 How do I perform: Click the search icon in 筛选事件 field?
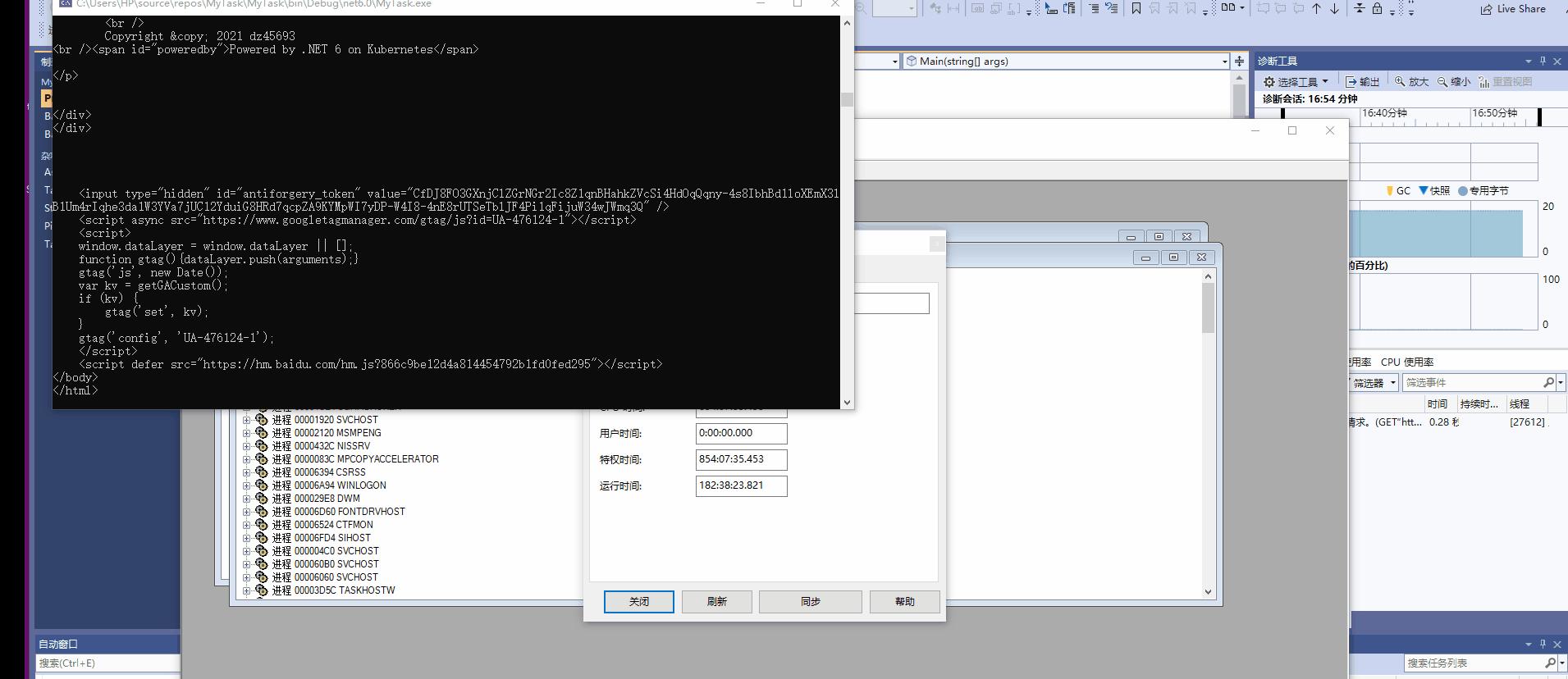[x=1548, y=383]
